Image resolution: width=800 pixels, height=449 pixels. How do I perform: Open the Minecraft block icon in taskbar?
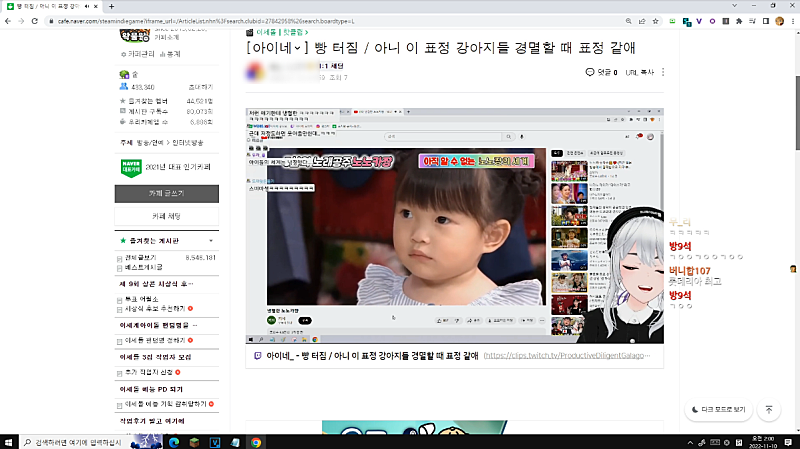[194, 442]
